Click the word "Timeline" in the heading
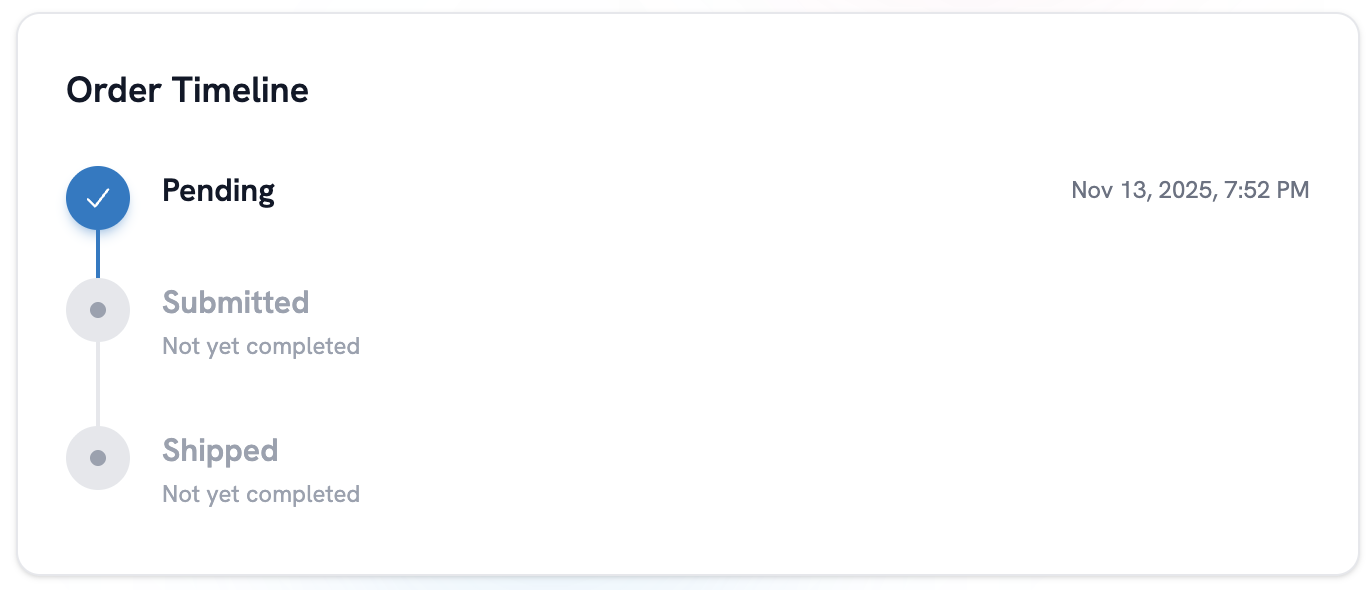 240,90
